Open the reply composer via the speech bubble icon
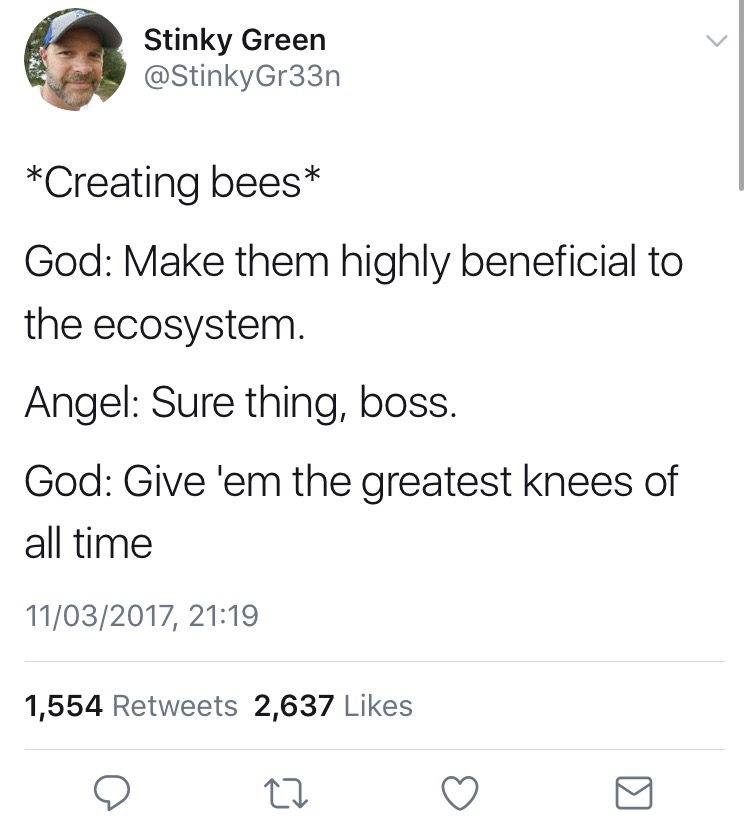The image size is (750, 825). pyautogui.click(x=113, y=795)
